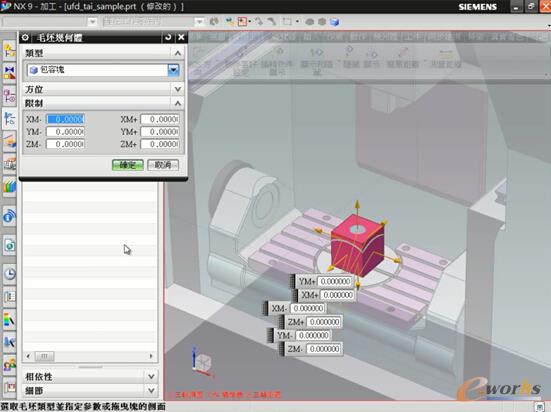Click the gray hexagon toolbar icon
This screenshot has height=412, width=551.
322,22
